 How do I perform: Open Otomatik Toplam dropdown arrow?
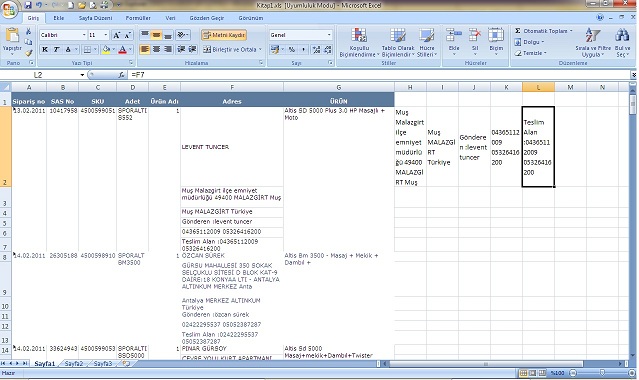point(571,31)
